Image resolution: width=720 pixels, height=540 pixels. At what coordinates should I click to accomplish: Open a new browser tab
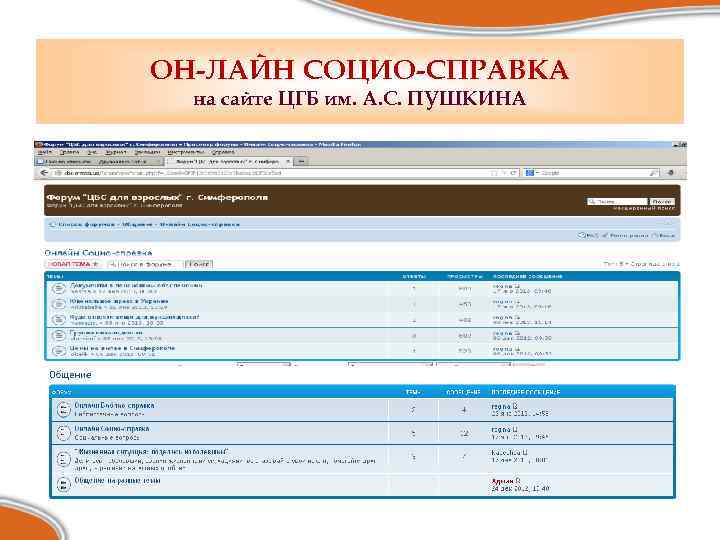[x=301, y=162]
